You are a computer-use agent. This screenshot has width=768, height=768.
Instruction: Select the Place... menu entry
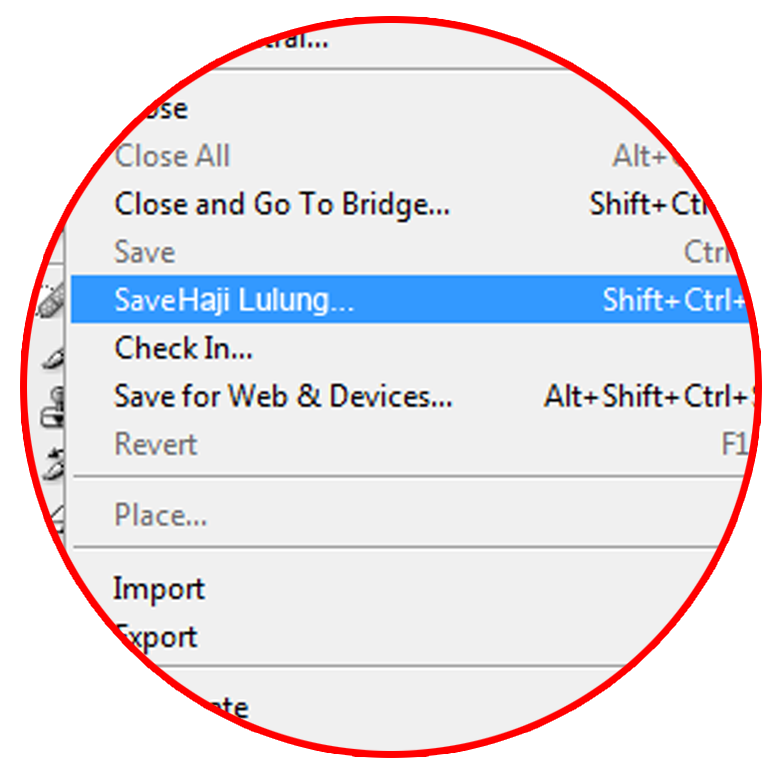(161, 515)
